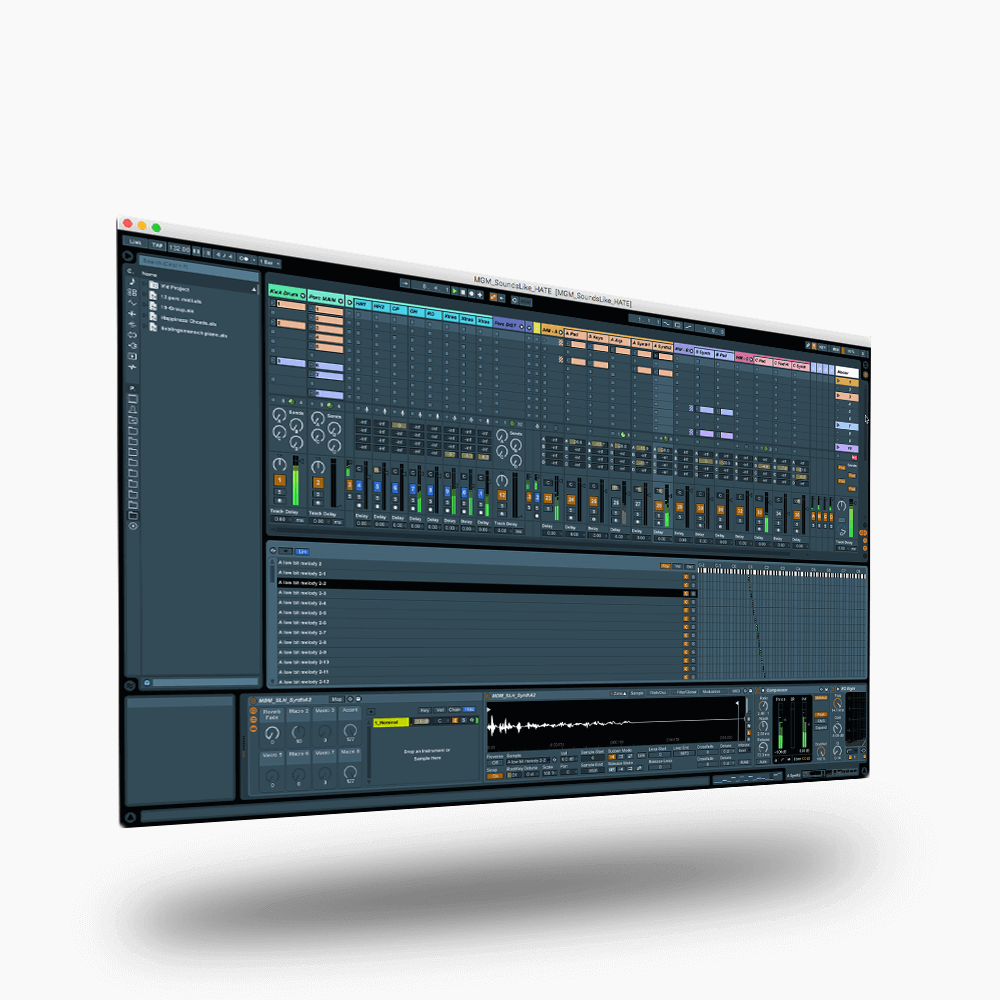Click the MIDI overdub plus button
Screen dimensions: 1000x1000
click(480, 295)
